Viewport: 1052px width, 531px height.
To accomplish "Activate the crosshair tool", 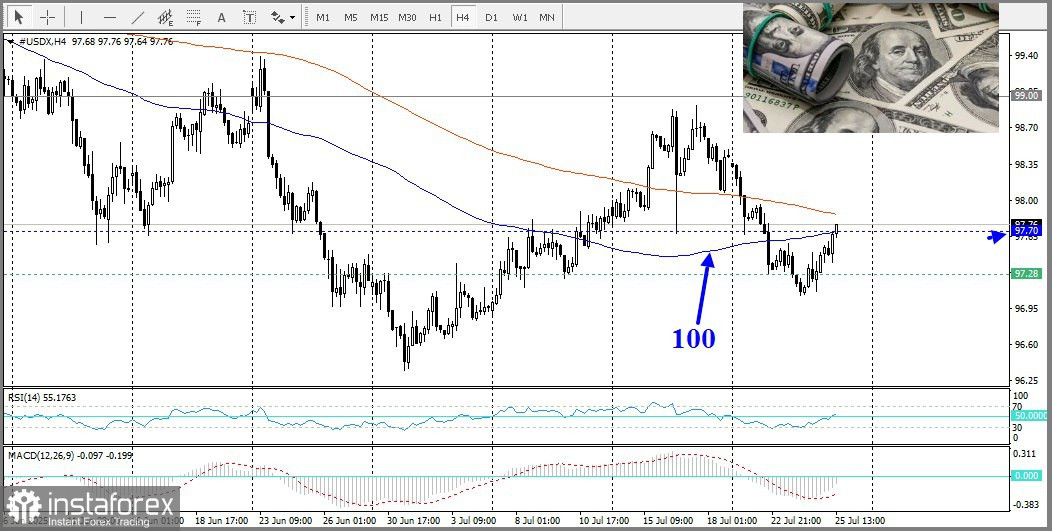I will (47, 17).
